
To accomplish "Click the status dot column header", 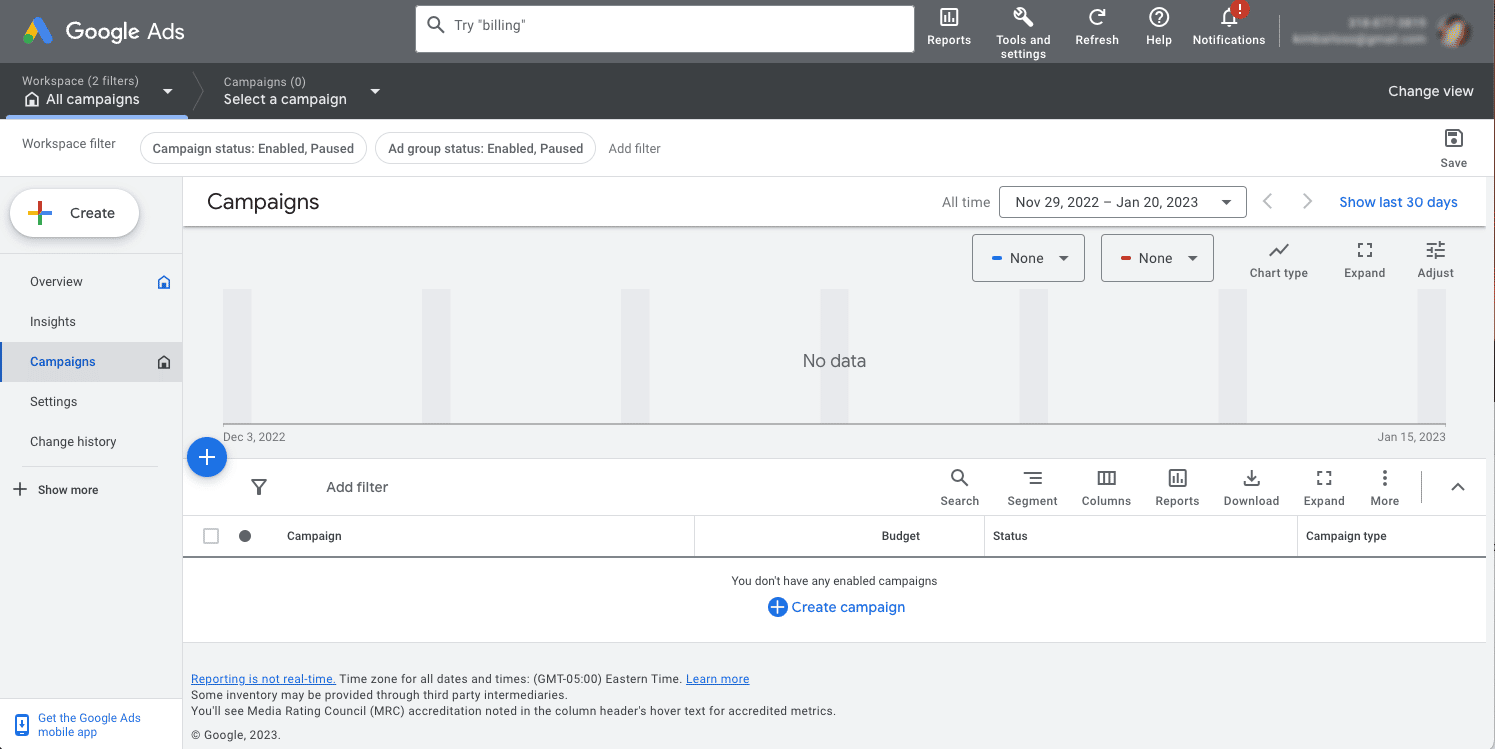I will 245,536.
